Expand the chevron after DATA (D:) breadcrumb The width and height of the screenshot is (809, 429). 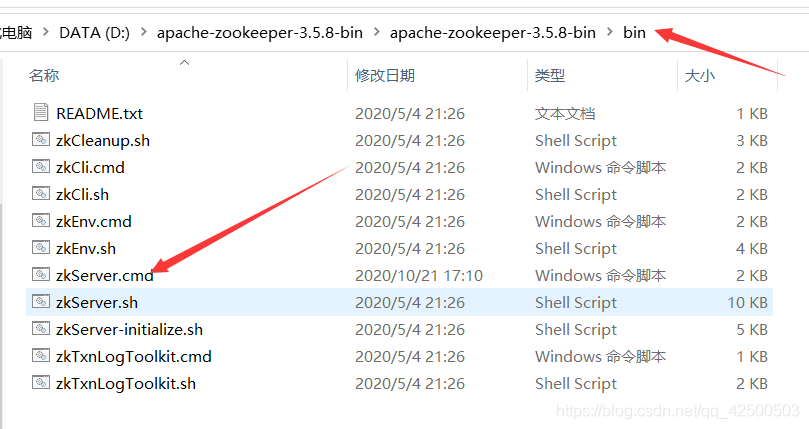coord(144,33)
